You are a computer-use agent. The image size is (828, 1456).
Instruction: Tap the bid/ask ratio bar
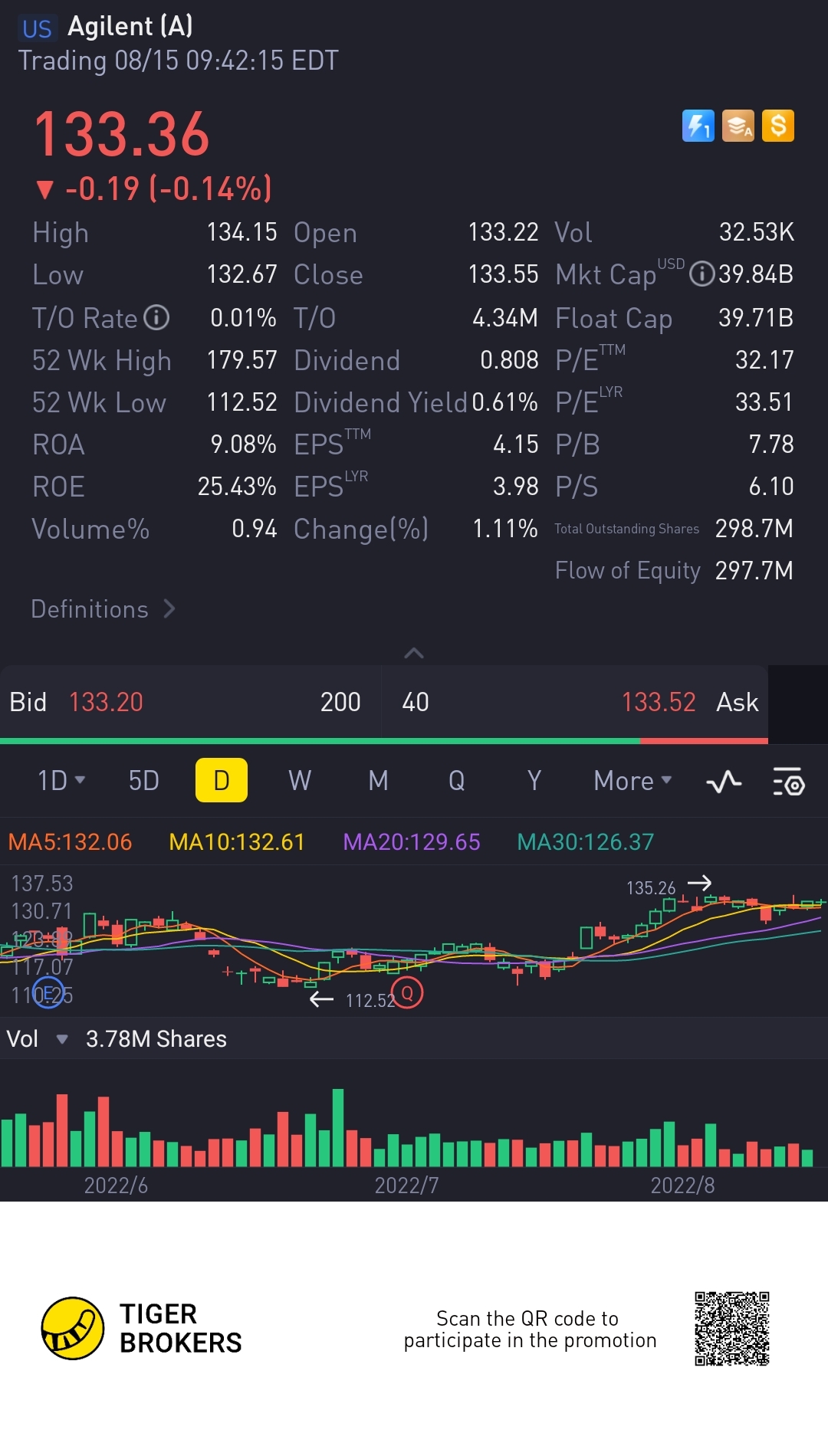point(383,741)
